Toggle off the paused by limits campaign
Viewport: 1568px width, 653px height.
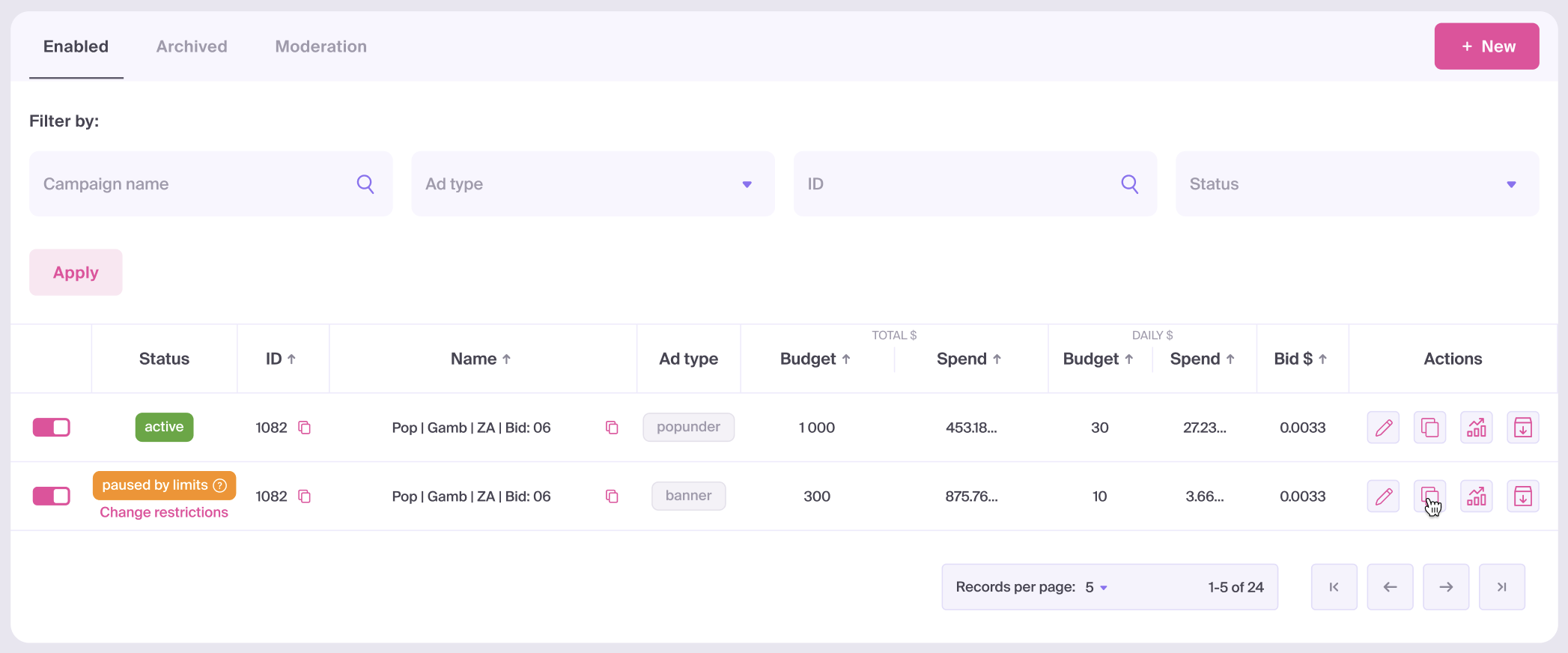coord(52,496)
